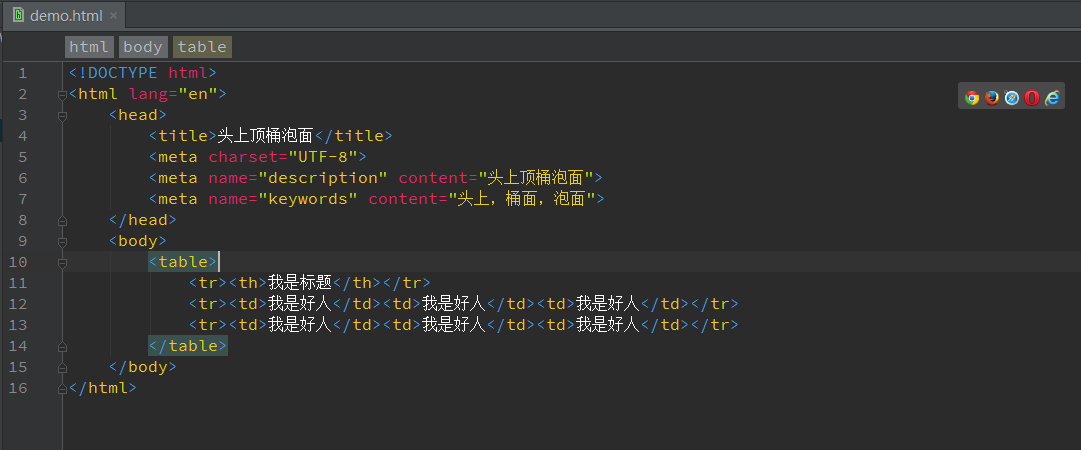
Task: Open preview in Internet Explorer icon
Action: (1051, 98)
